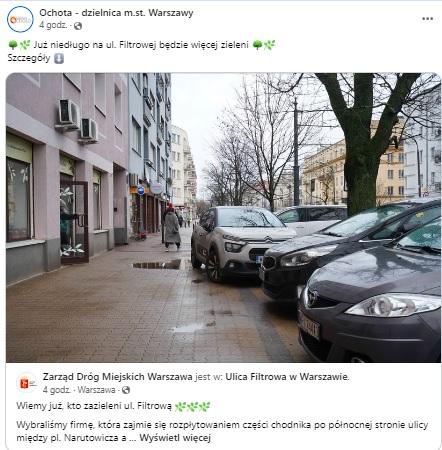Click the globe privacy icon in shared post

pyautogui.click(x=126, y=390)
